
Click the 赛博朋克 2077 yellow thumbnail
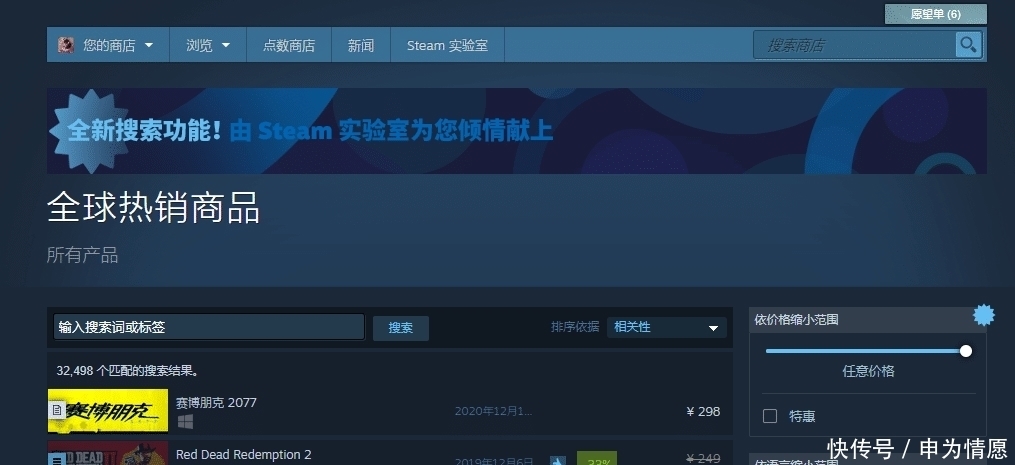108,411
